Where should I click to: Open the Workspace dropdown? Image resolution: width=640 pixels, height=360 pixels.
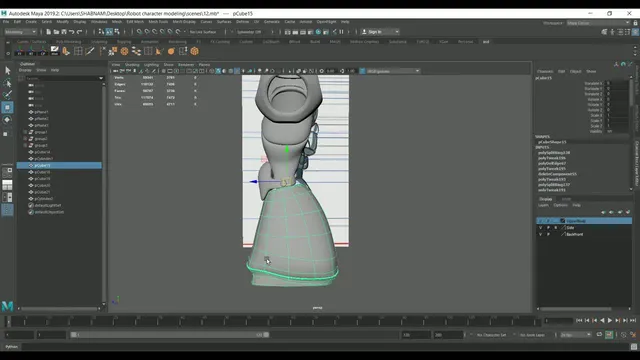[x=598, y=23]
